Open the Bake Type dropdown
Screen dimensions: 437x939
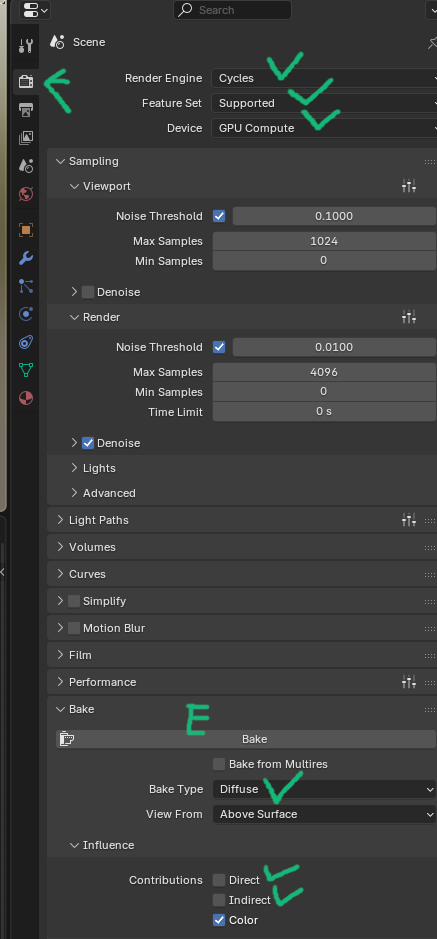pyautogui.click(x=324, y=789)
